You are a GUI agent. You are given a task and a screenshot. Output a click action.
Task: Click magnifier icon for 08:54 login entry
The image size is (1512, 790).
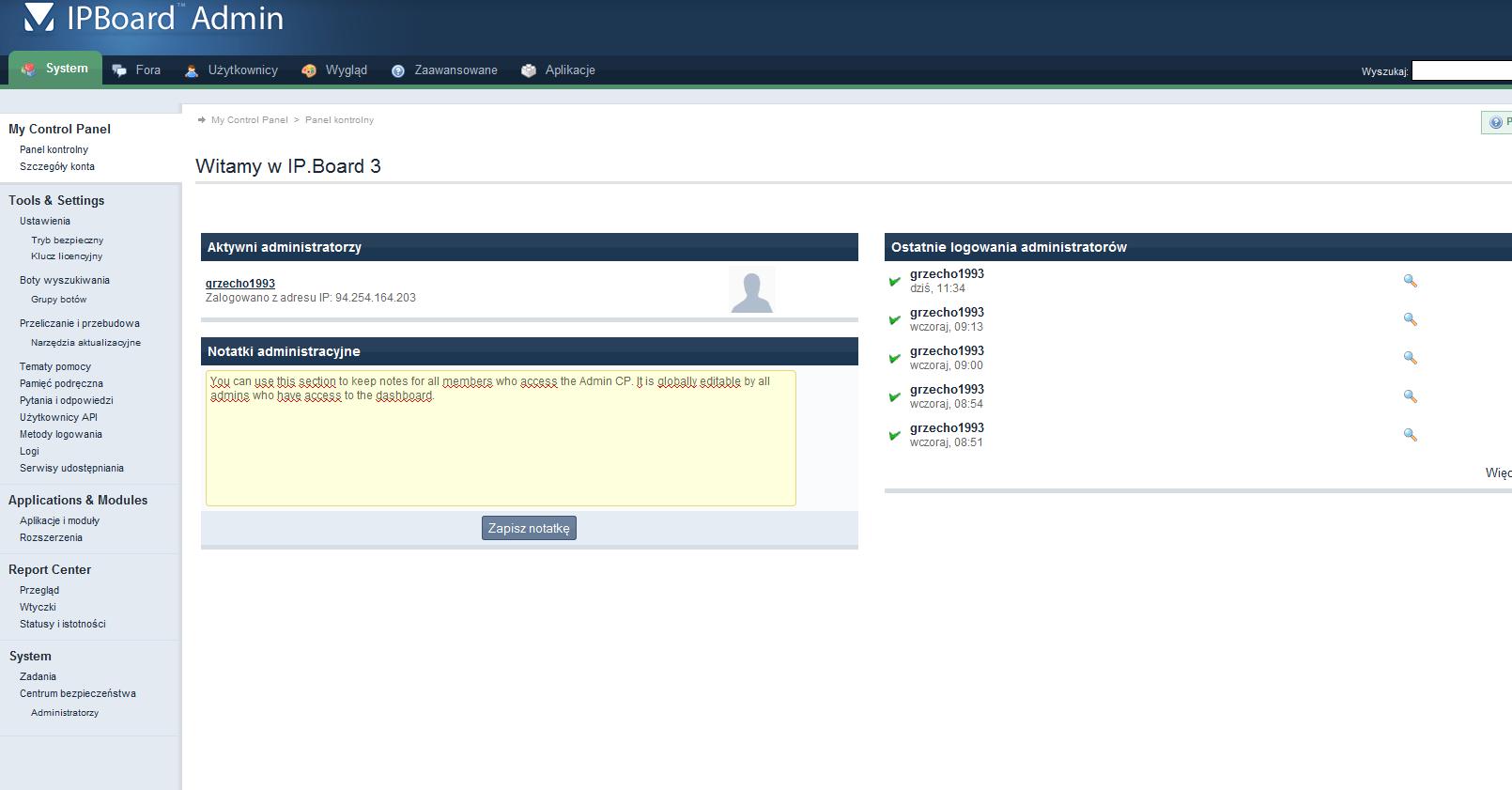pos(1410,396)
